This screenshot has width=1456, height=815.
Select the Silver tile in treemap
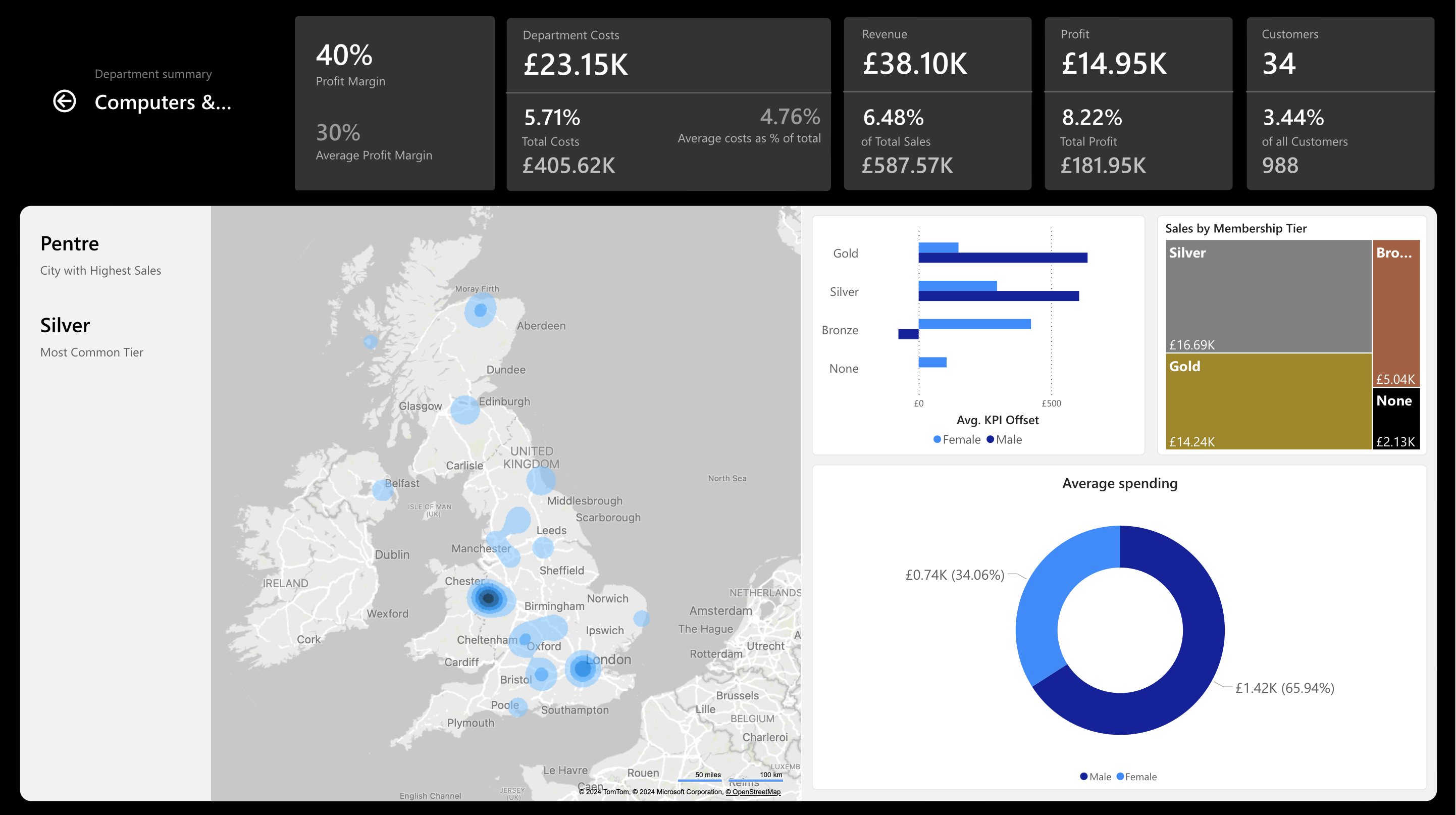tap(1268, 297)
